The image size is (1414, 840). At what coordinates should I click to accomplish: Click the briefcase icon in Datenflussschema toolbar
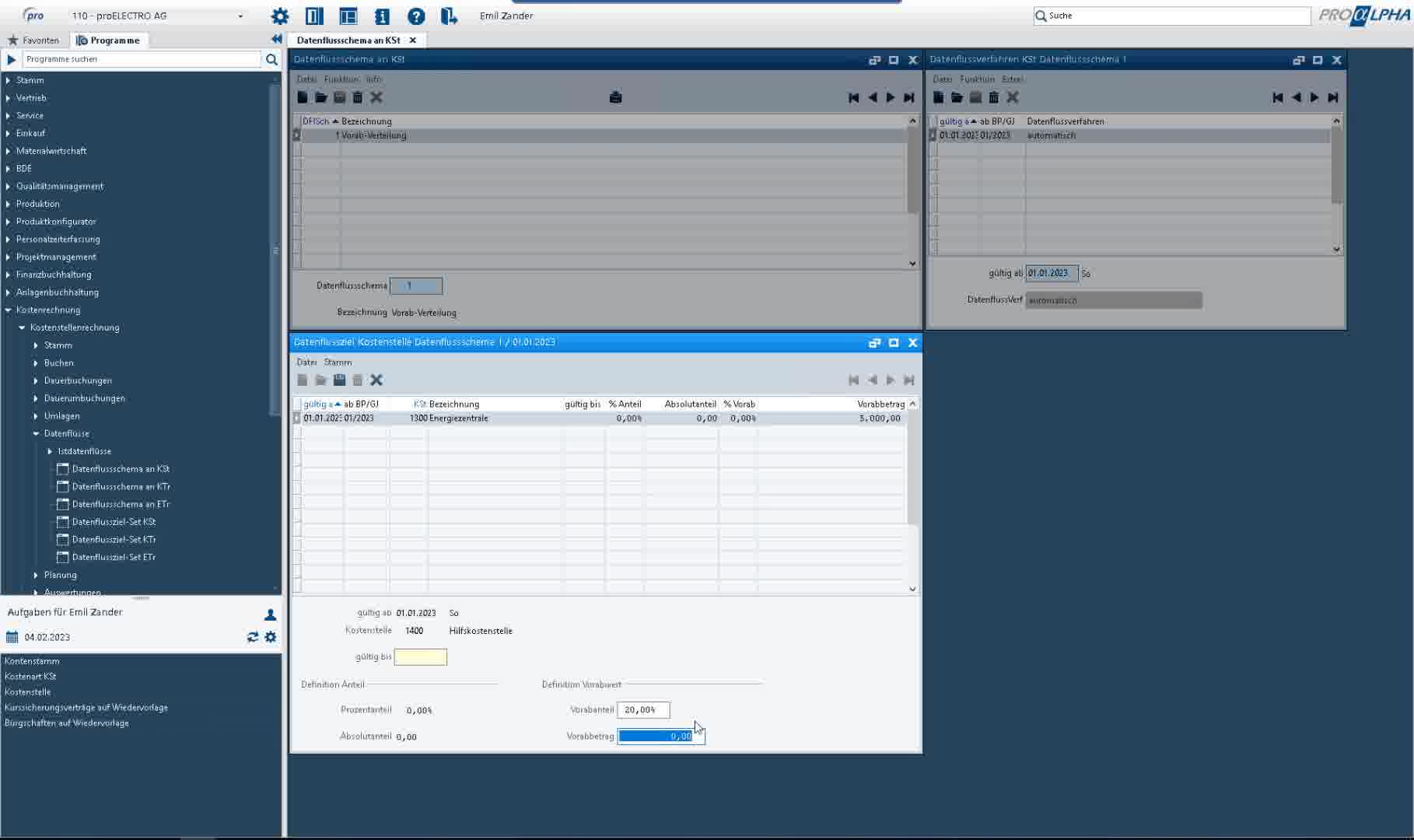click(615, 97)
